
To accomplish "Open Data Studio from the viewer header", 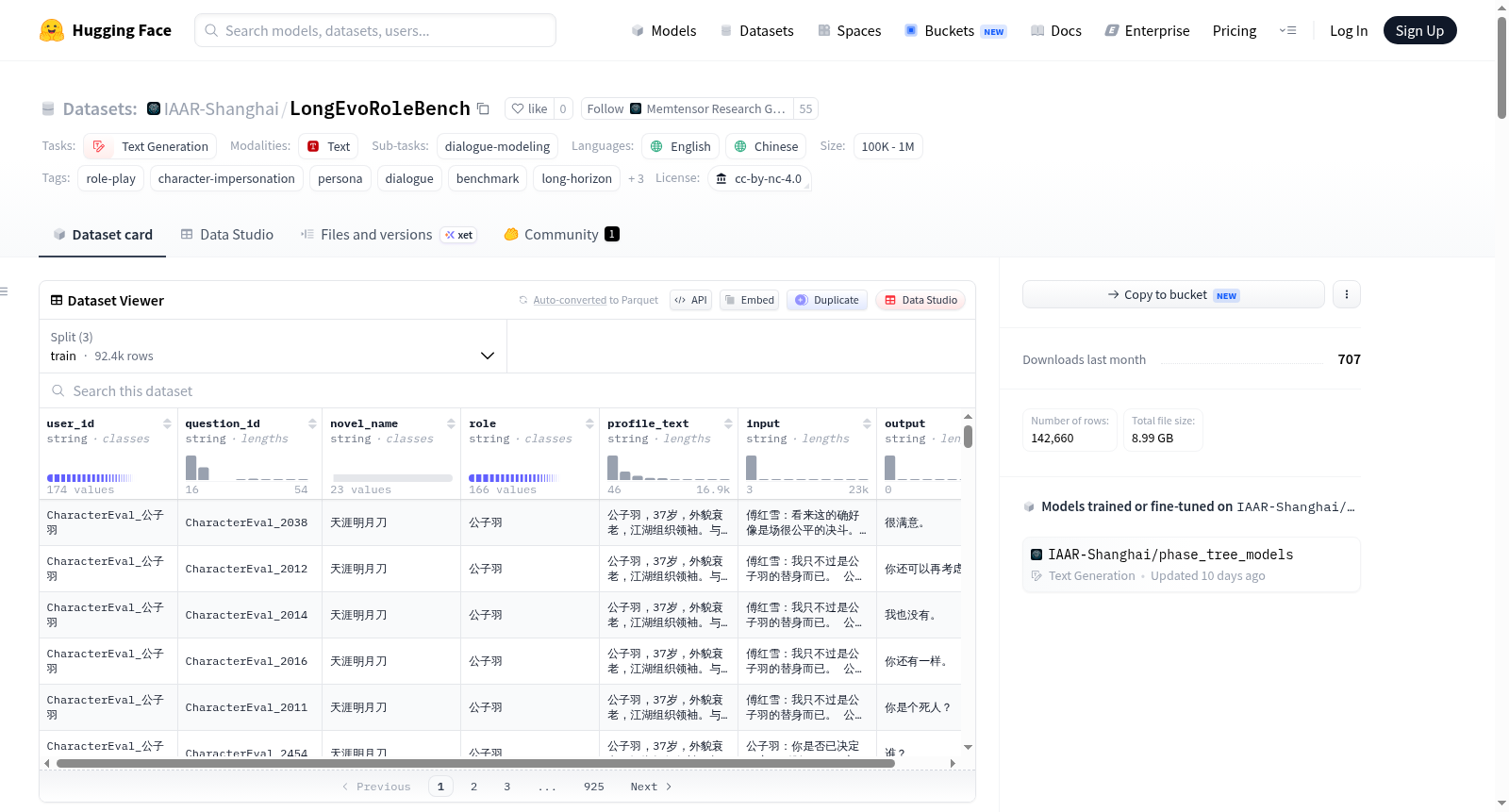I will click(x=920, y=300).
